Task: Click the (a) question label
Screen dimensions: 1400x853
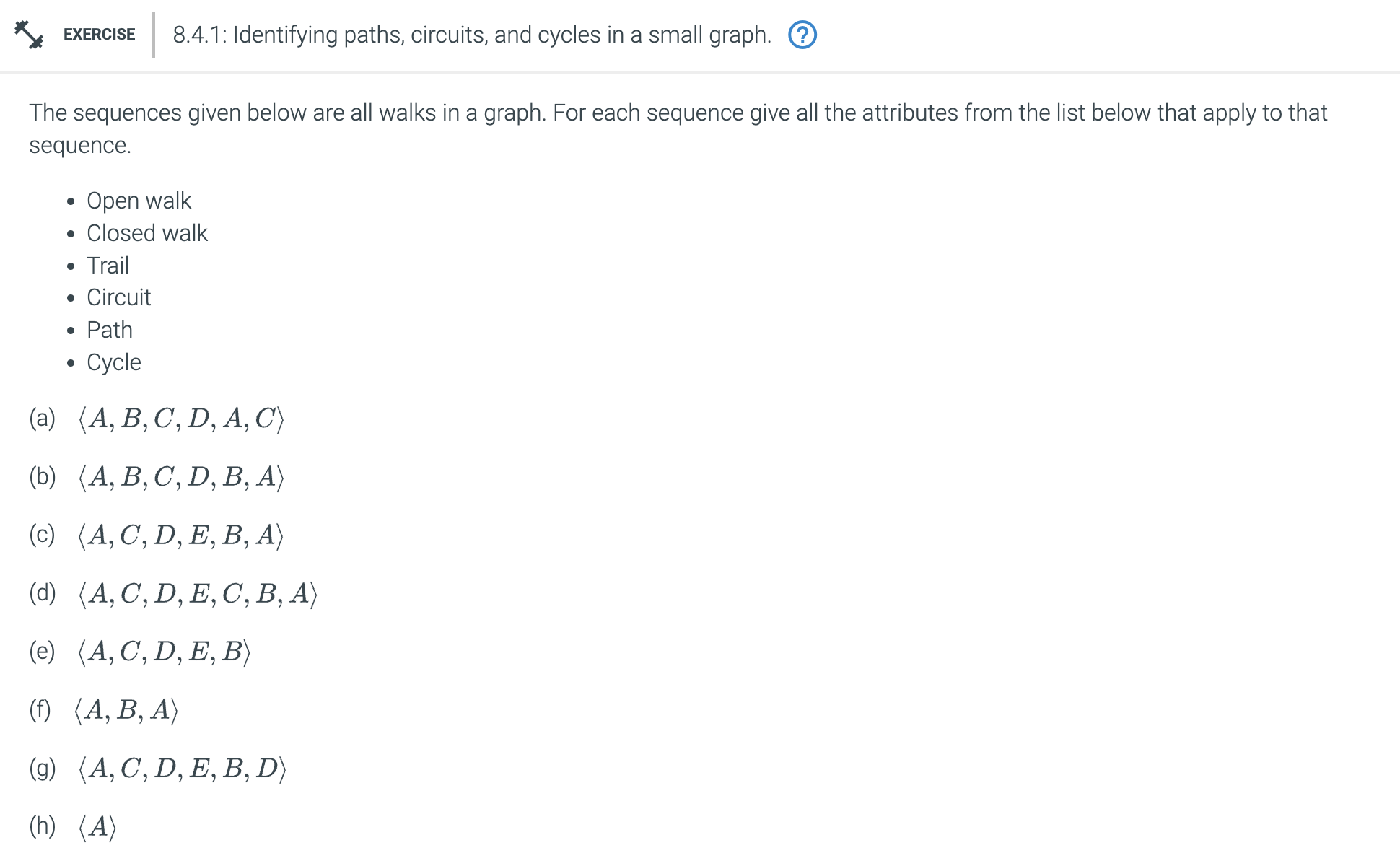Action: point(42,419)
